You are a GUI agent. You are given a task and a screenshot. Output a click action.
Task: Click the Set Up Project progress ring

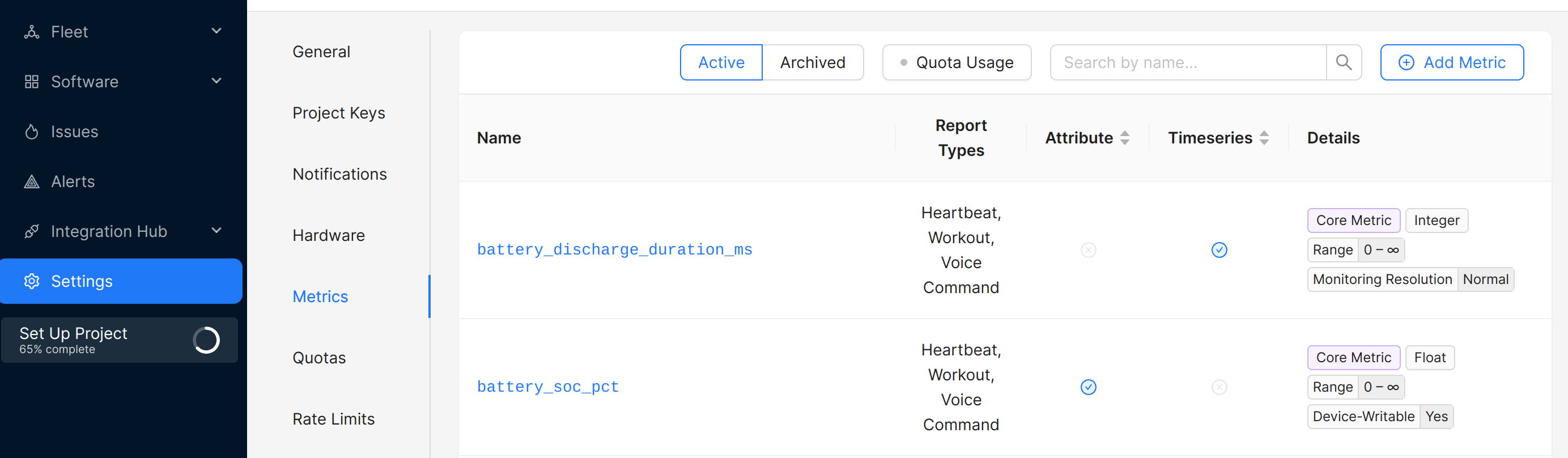coord(206,340)
